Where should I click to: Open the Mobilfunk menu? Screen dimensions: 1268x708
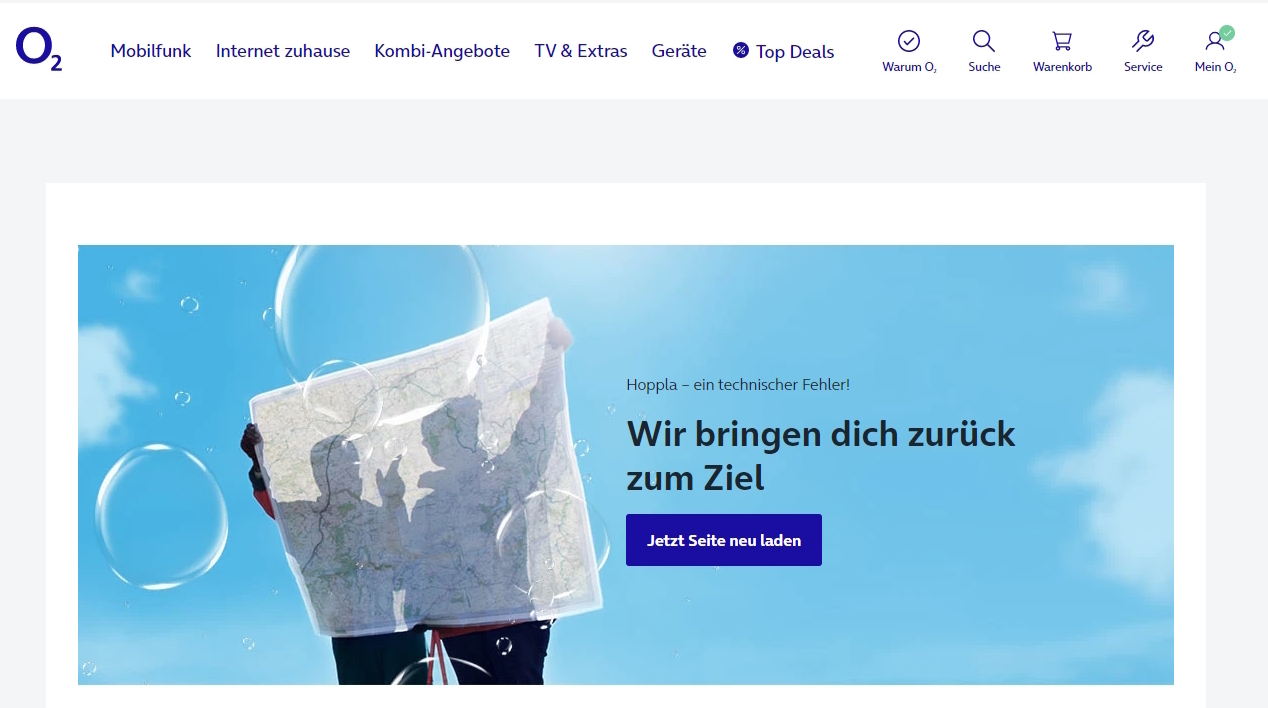click(151, 51)
